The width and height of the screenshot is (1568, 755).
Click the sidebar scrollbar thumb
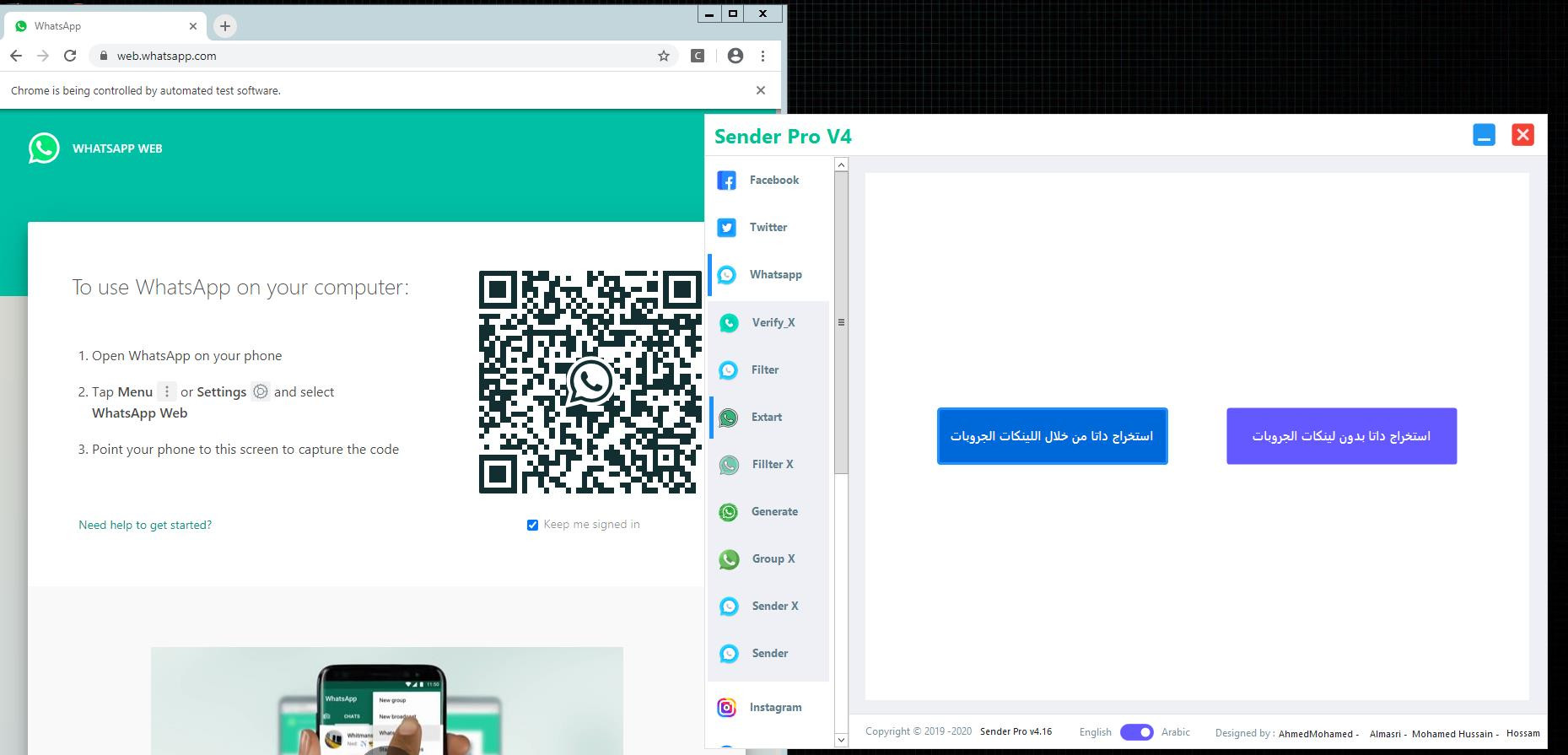pyautogui.click(x=841, y=322)
